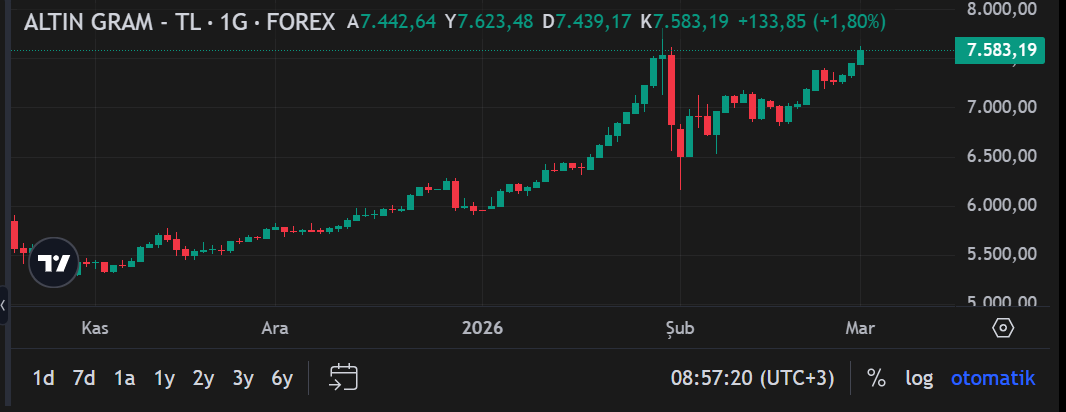Open the go-to-date calendar icon
Image resolution: width=1066 pixels, height=412 pixels.
[343, 377]
